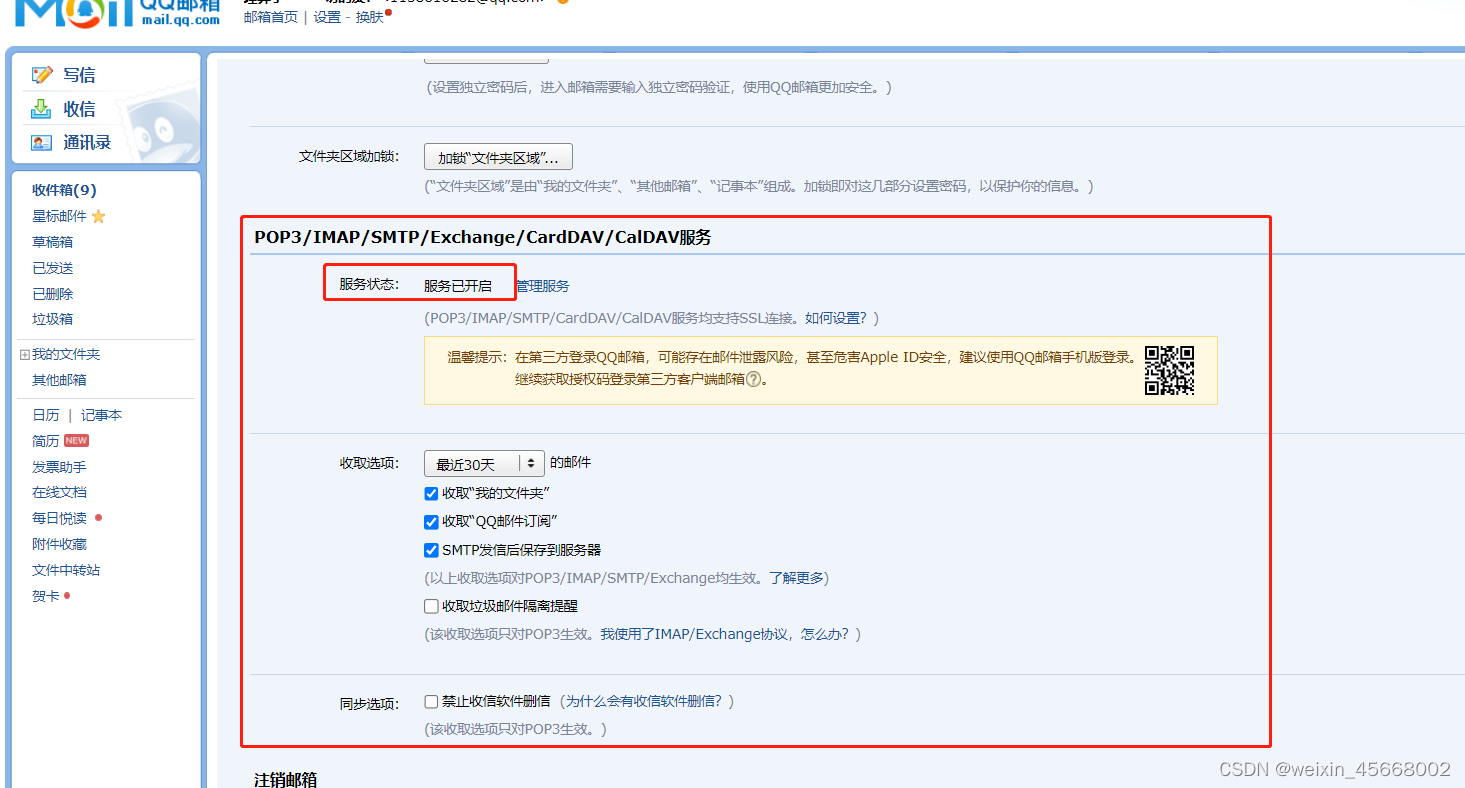Open 贺卡 in sidebar
Screen dimensions: 1465x788
tap(46, 596)
